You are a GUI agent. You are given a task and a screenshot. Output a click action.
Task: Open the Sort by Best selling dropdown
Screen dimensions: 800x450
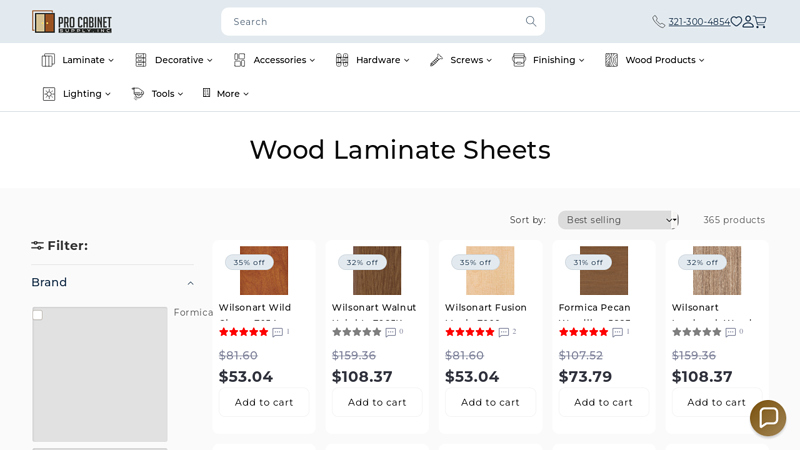point(618,220)
